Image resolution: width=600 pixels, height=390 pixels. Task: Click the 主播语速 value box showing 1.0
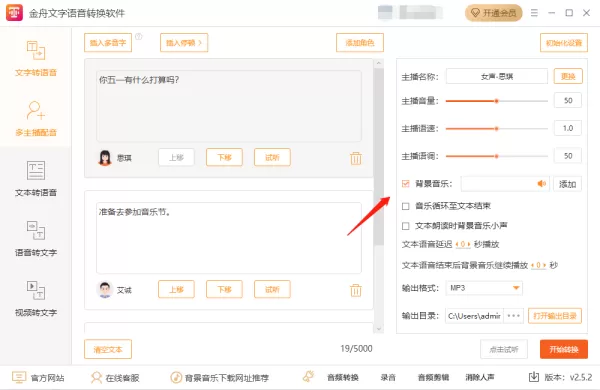point(568,128)
